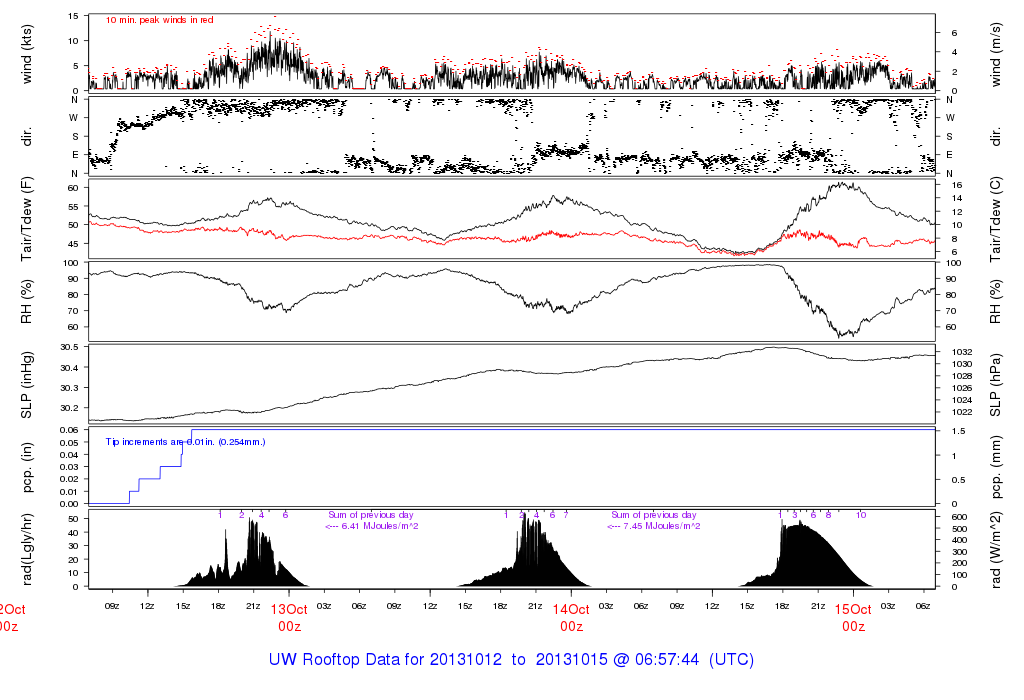Click the '15Oct' date marker

pyautogui.click(x=854, y=609)
